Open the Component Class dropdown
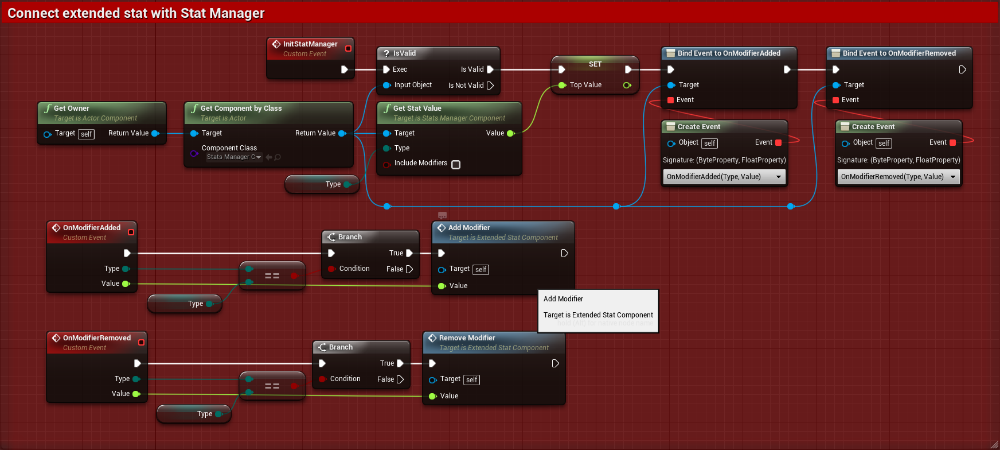This screenshot has width=1000, height=450. pyautogui.click(x=233, y=157)
